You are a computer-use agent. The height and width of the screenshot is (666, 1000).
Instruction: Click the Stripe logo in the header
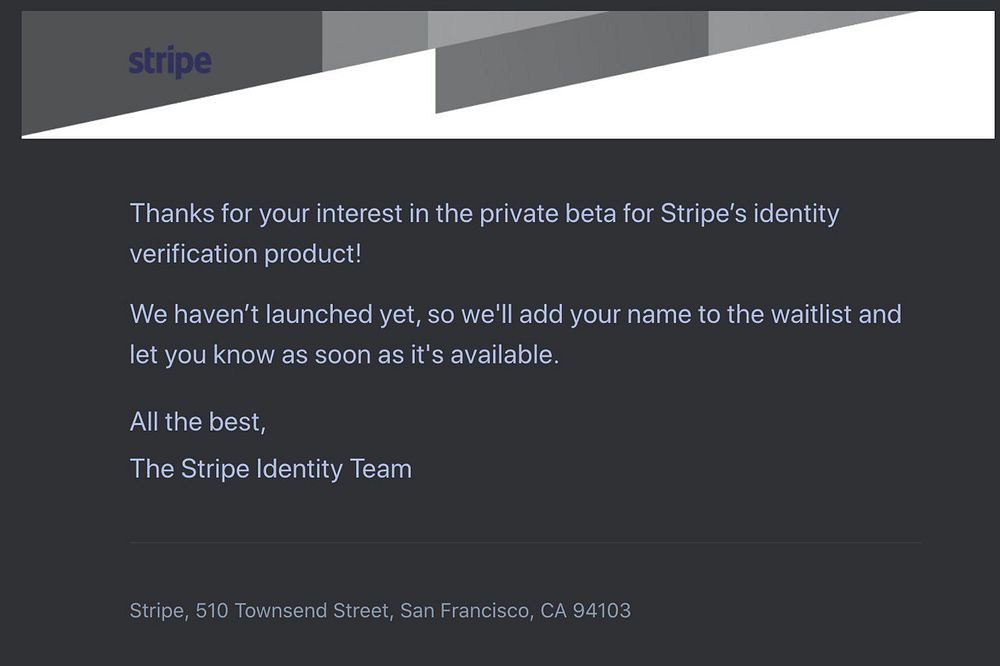170,62
